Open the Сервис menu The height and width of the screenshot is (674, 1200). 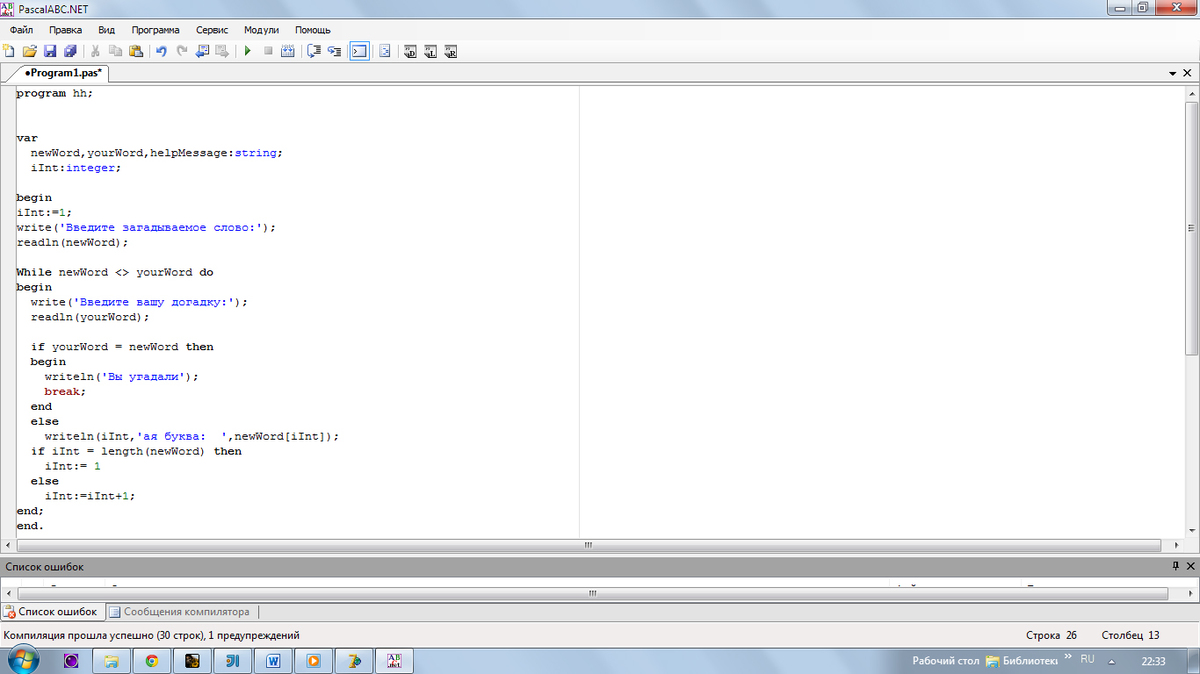click(212, 30)
